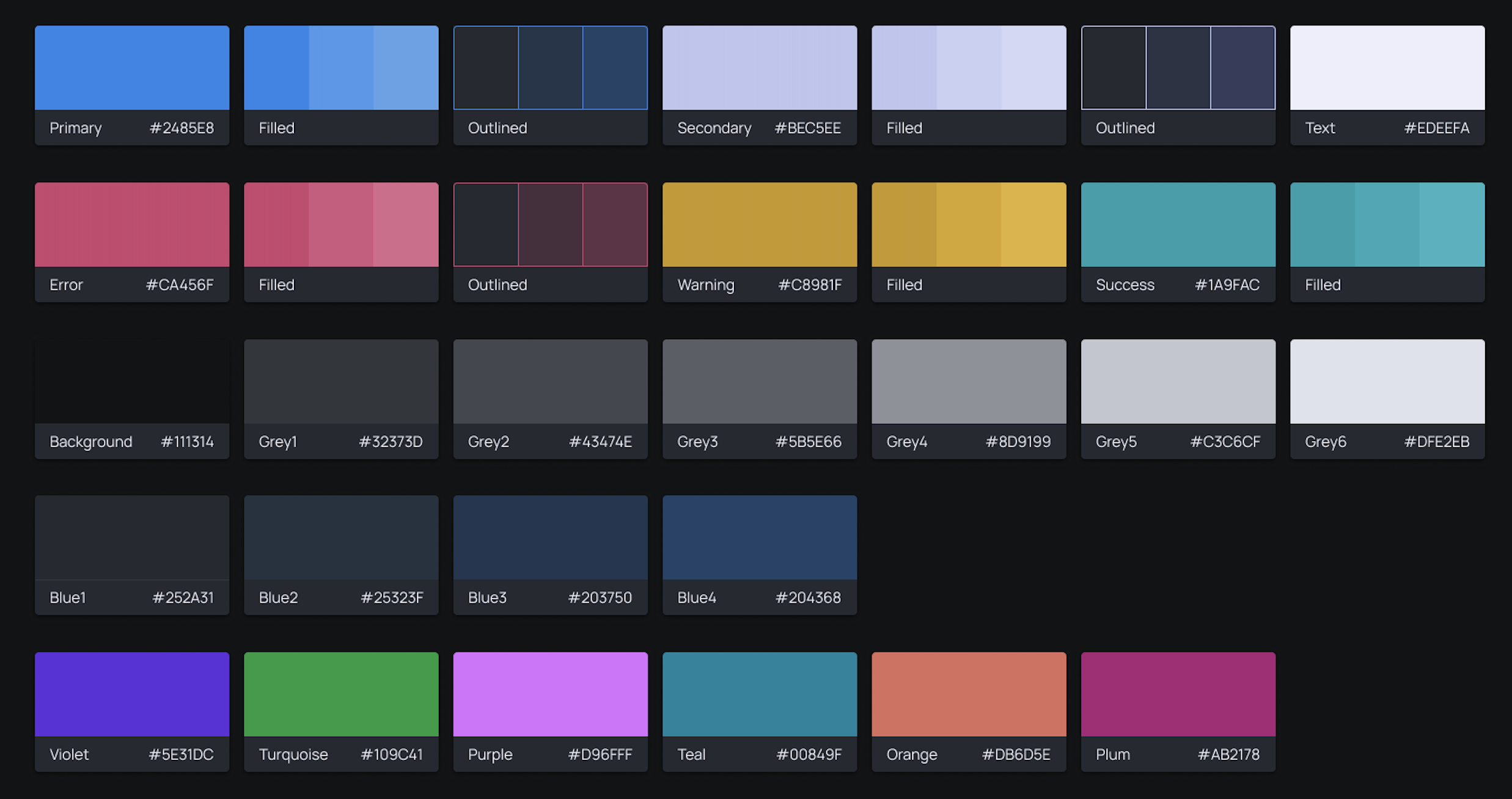
Task: Select the Background dark color swatch
Action: (132, 382)
